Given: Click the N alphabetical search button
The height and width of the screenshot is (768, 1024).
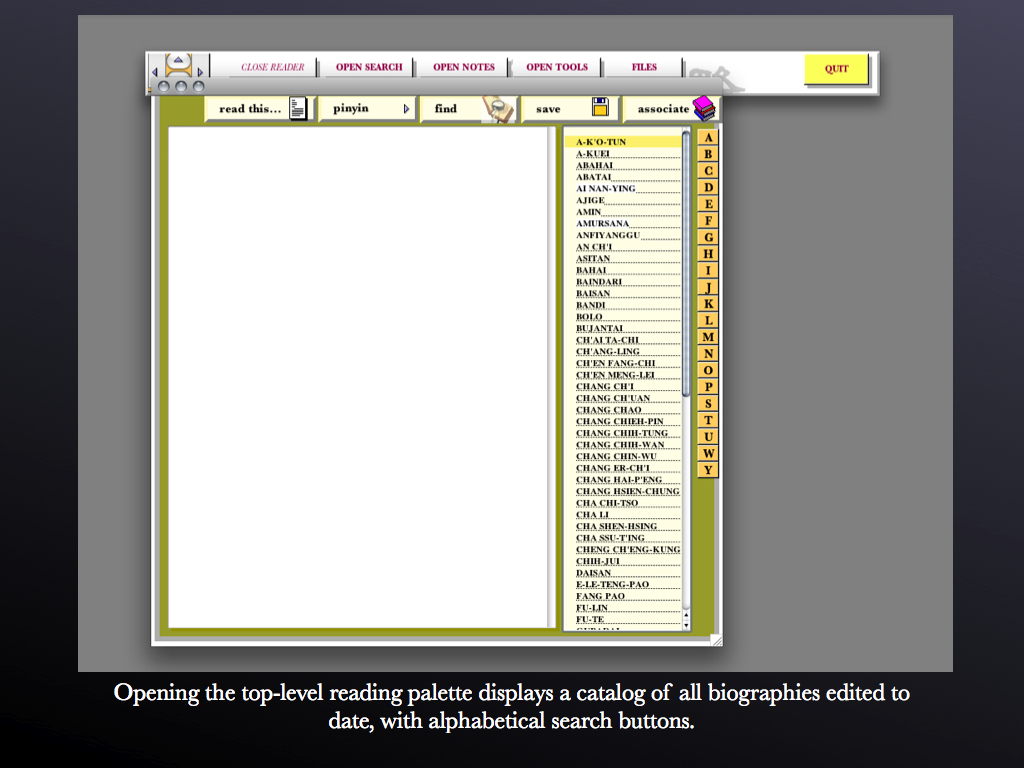Looking at the screenshot, I should pos(708,353).
